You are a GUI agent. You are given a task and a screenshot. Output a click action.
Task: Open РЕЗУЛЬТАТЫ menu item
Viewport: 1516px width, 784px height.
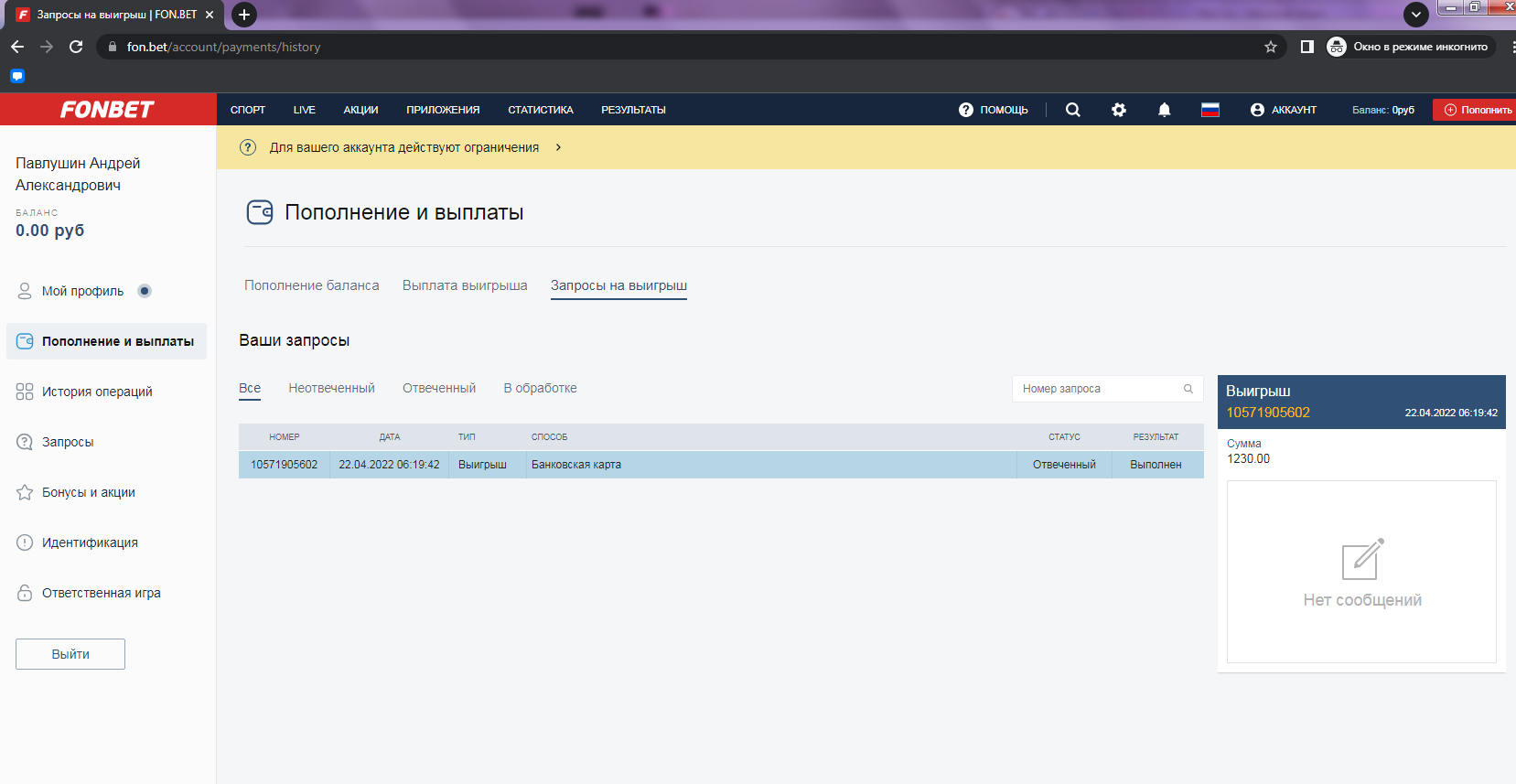coord(633,110)
